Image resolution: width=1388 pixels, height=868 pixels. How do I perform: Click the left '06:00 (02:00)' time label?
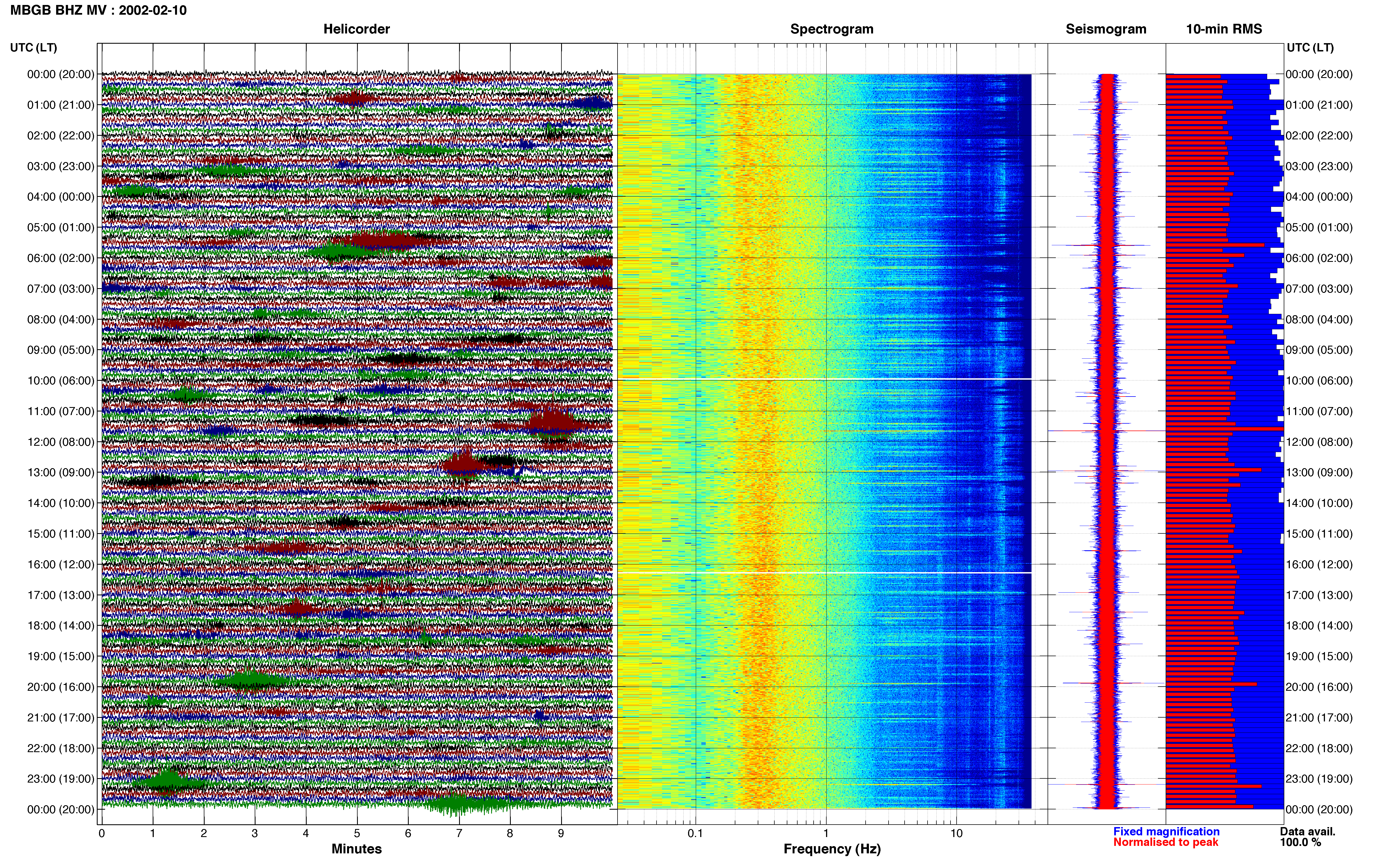61,258
